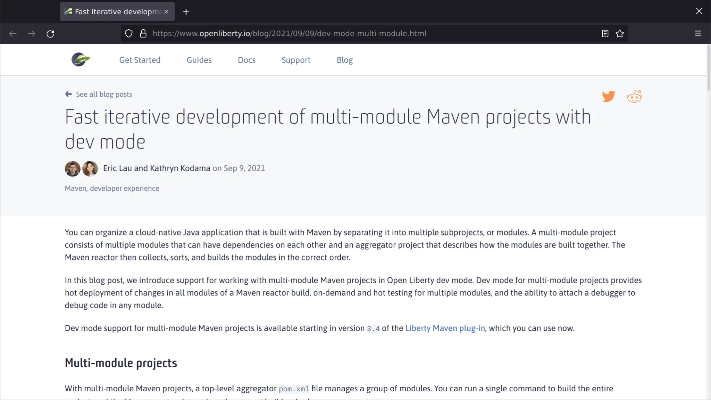
Task: Open the Liberty Maven plug-in link
Action: [445, 328]
